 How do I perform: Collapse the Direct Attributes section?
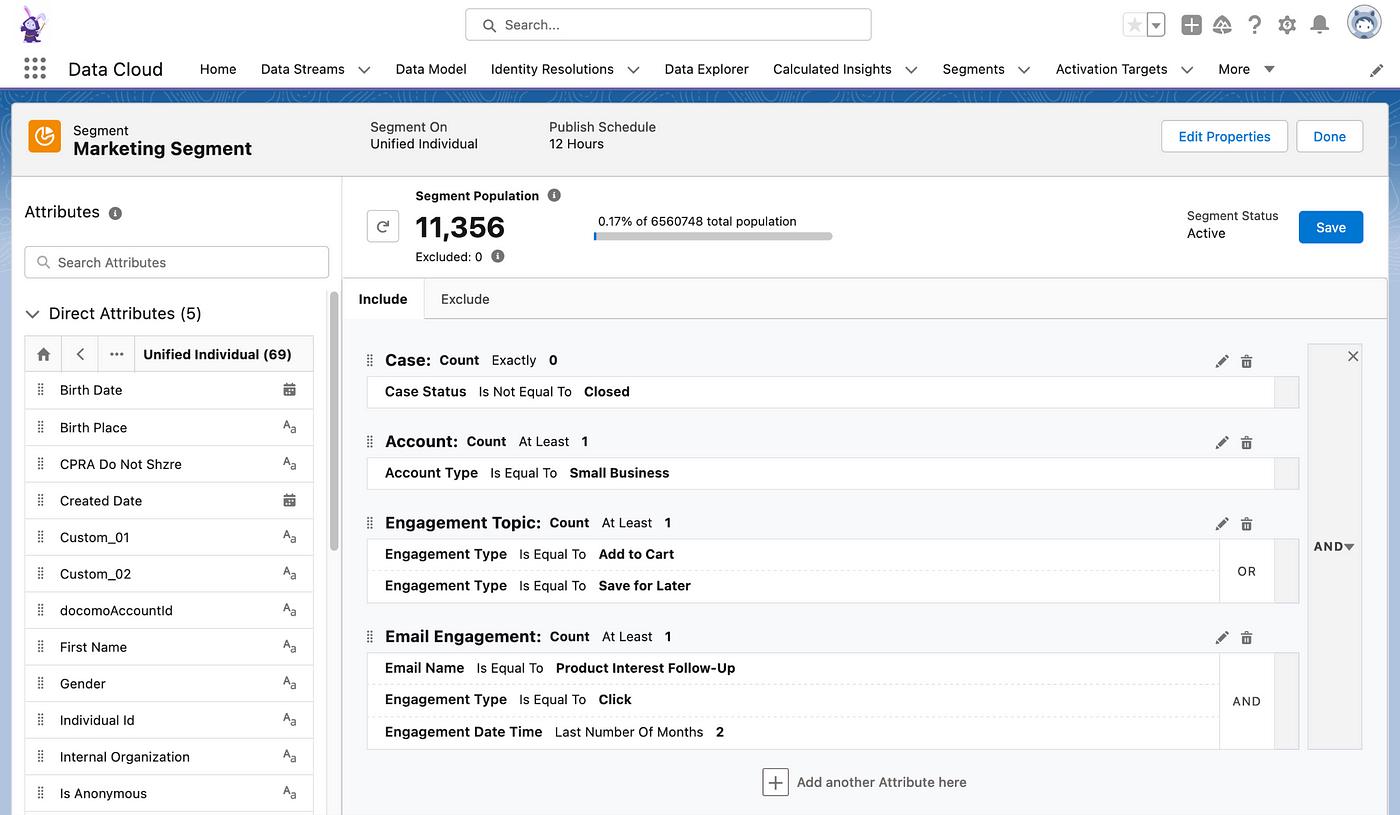(x=32, y=314)
